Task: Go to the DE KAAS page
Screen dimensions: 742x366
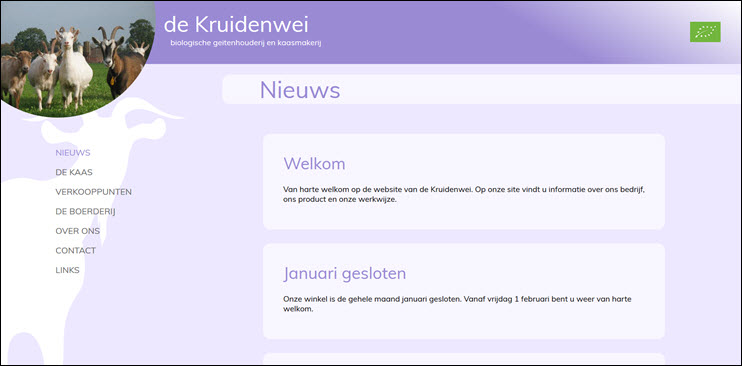Action: coord(74,172)
